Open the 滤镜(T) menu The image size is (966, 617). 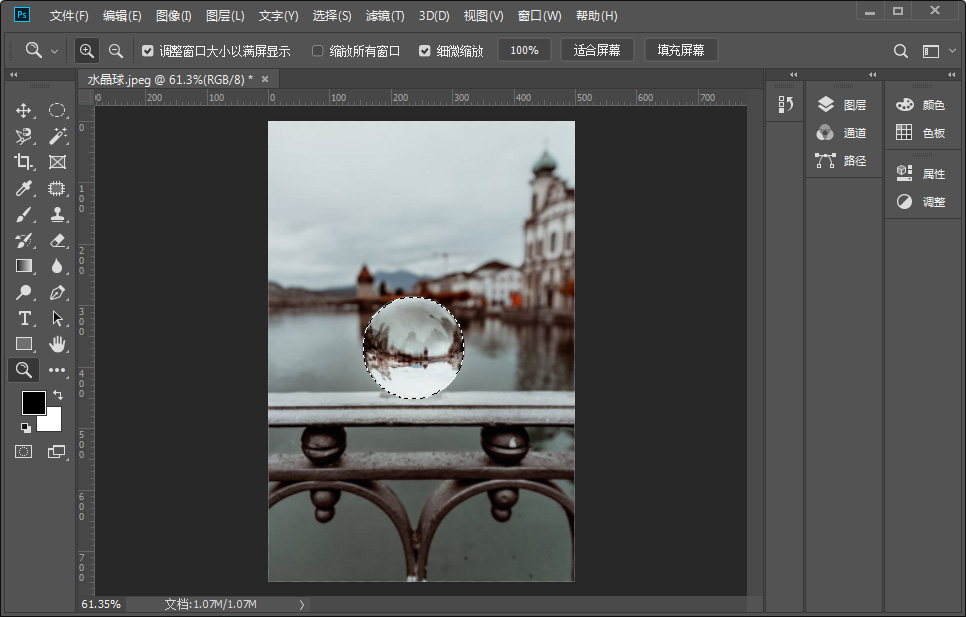point(385,15)
